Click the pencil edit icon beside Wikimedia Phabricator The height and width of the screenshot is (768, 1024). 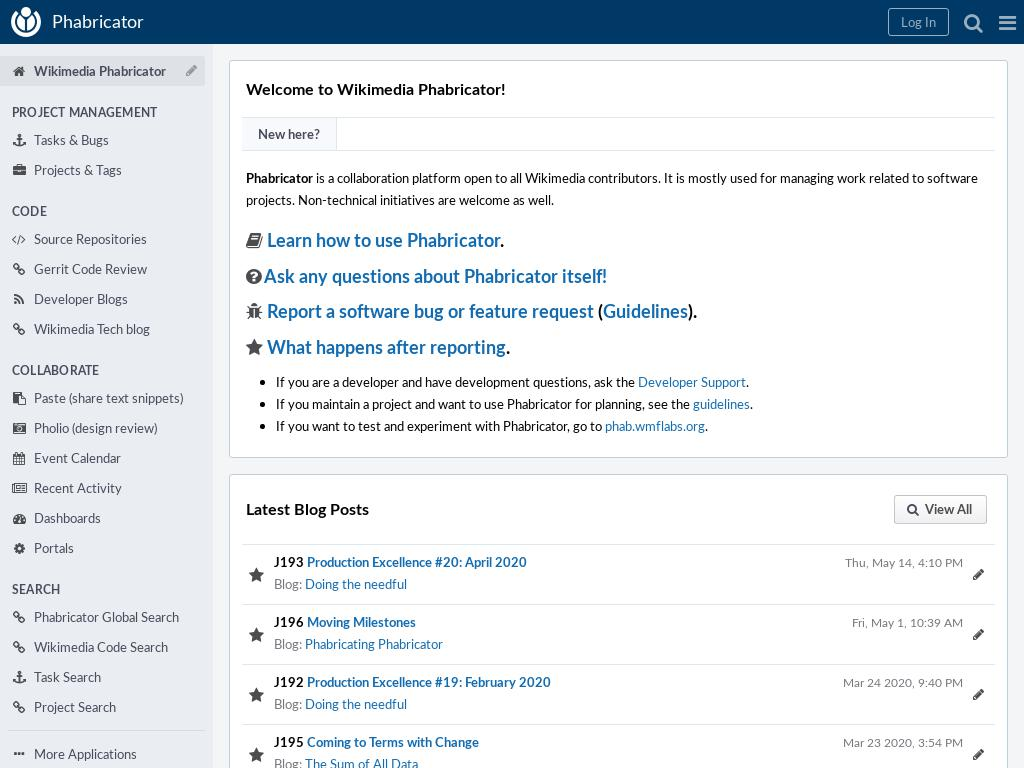coord(191,71)
